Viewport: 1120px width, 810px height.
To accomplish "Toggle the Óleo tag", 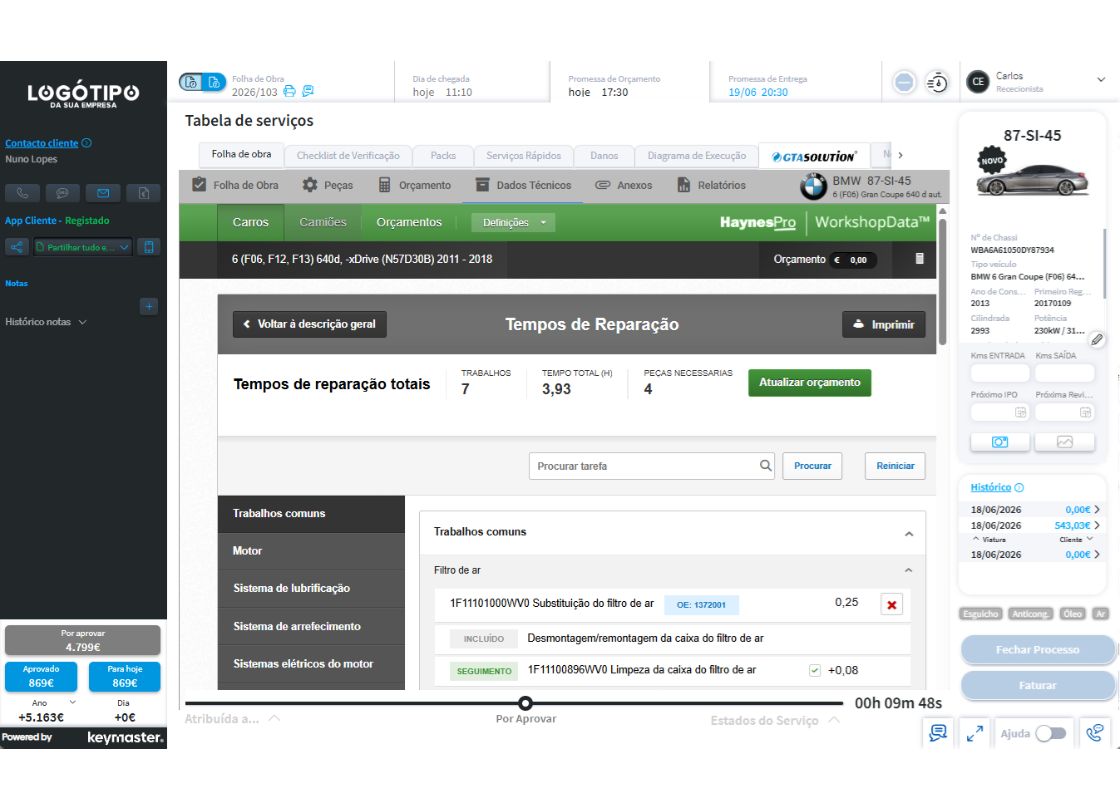I will (x=1072, y=614).
